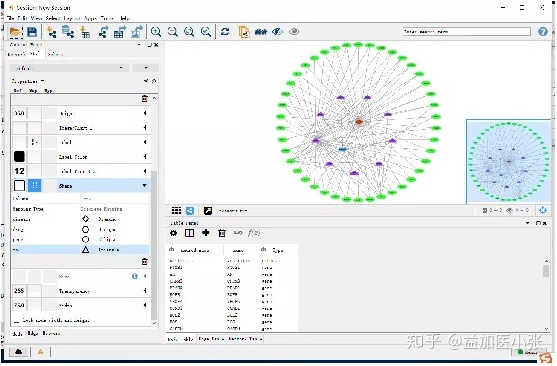Click the navigator overview thumbnail
Screen dimensions: 557x366
point(509,161)
